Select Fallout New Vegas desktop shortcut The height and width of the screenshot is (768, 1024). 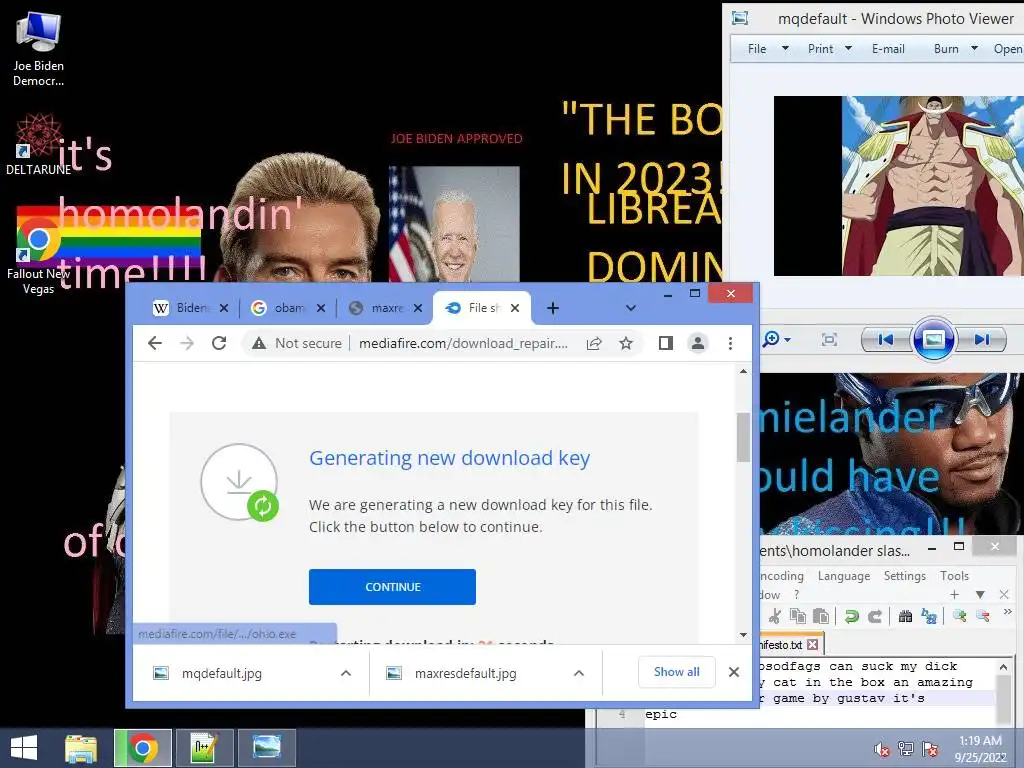(x=38, y=256)
